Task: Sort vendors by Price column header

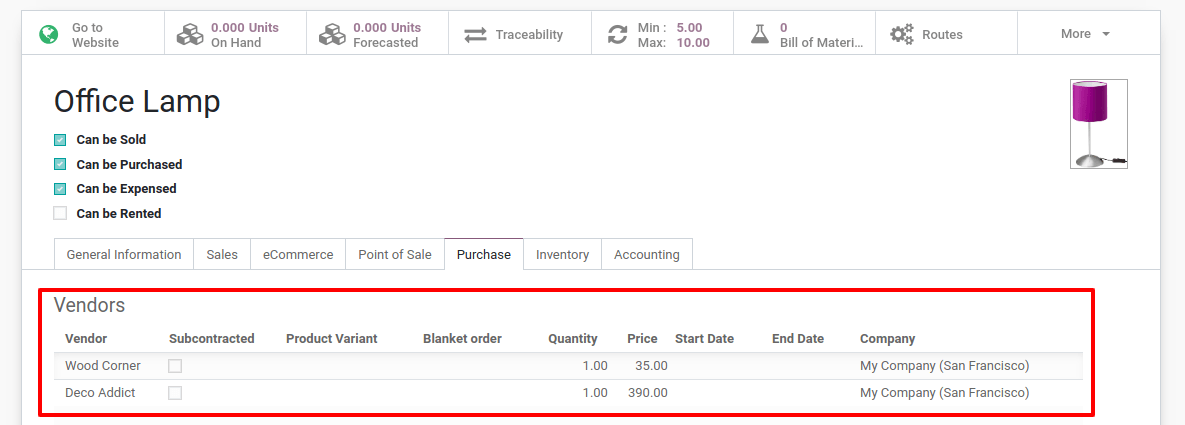Action: (x=642, y=339)
